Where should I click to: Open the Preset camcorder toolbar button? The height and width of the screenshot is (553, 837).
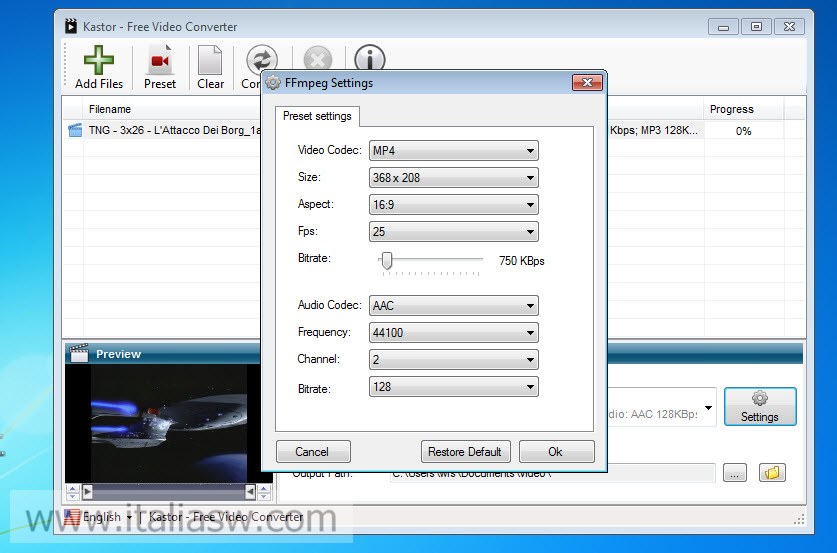point(160,67)
